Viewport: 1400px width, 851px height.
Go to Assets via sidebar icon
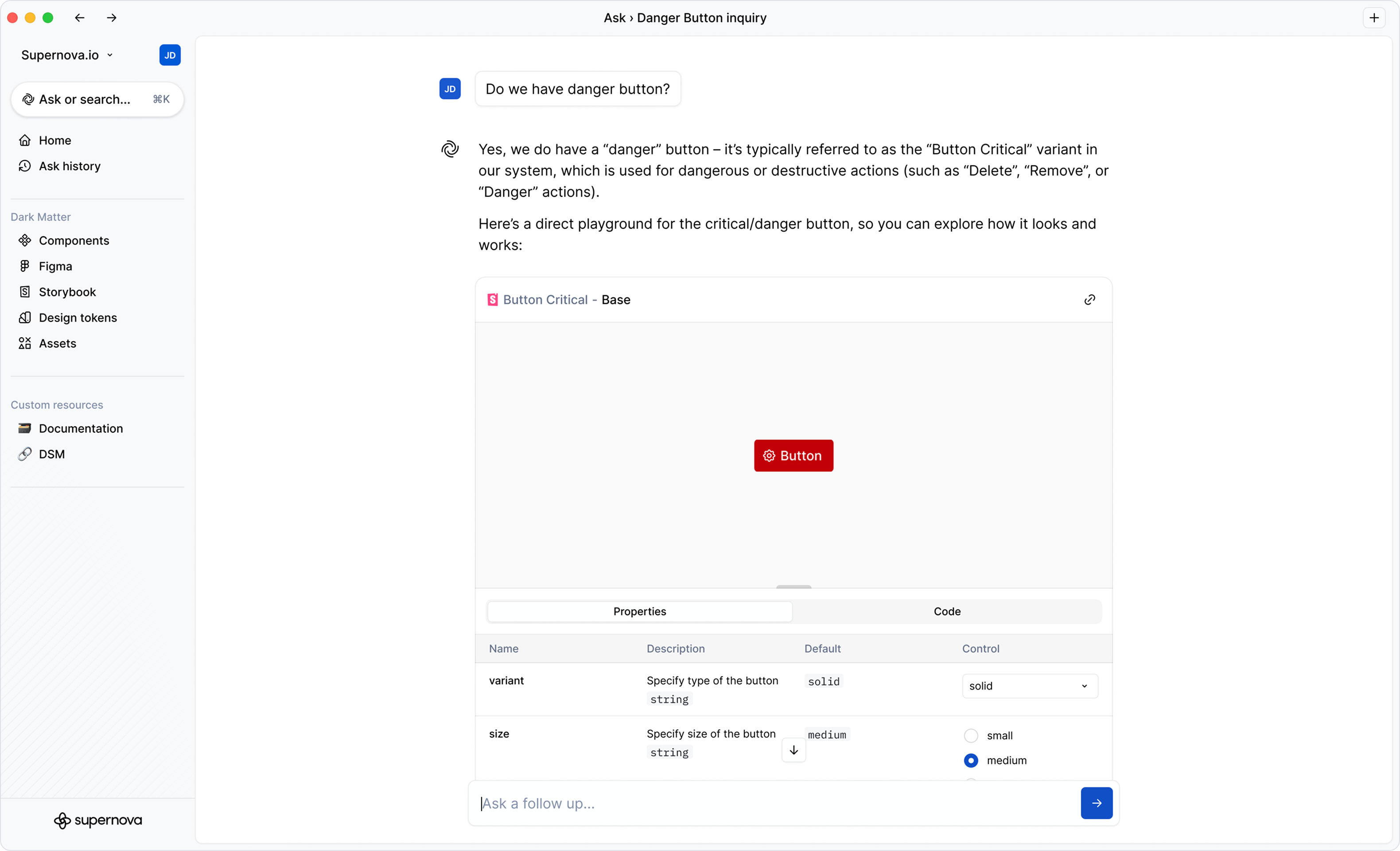[24, 344]
